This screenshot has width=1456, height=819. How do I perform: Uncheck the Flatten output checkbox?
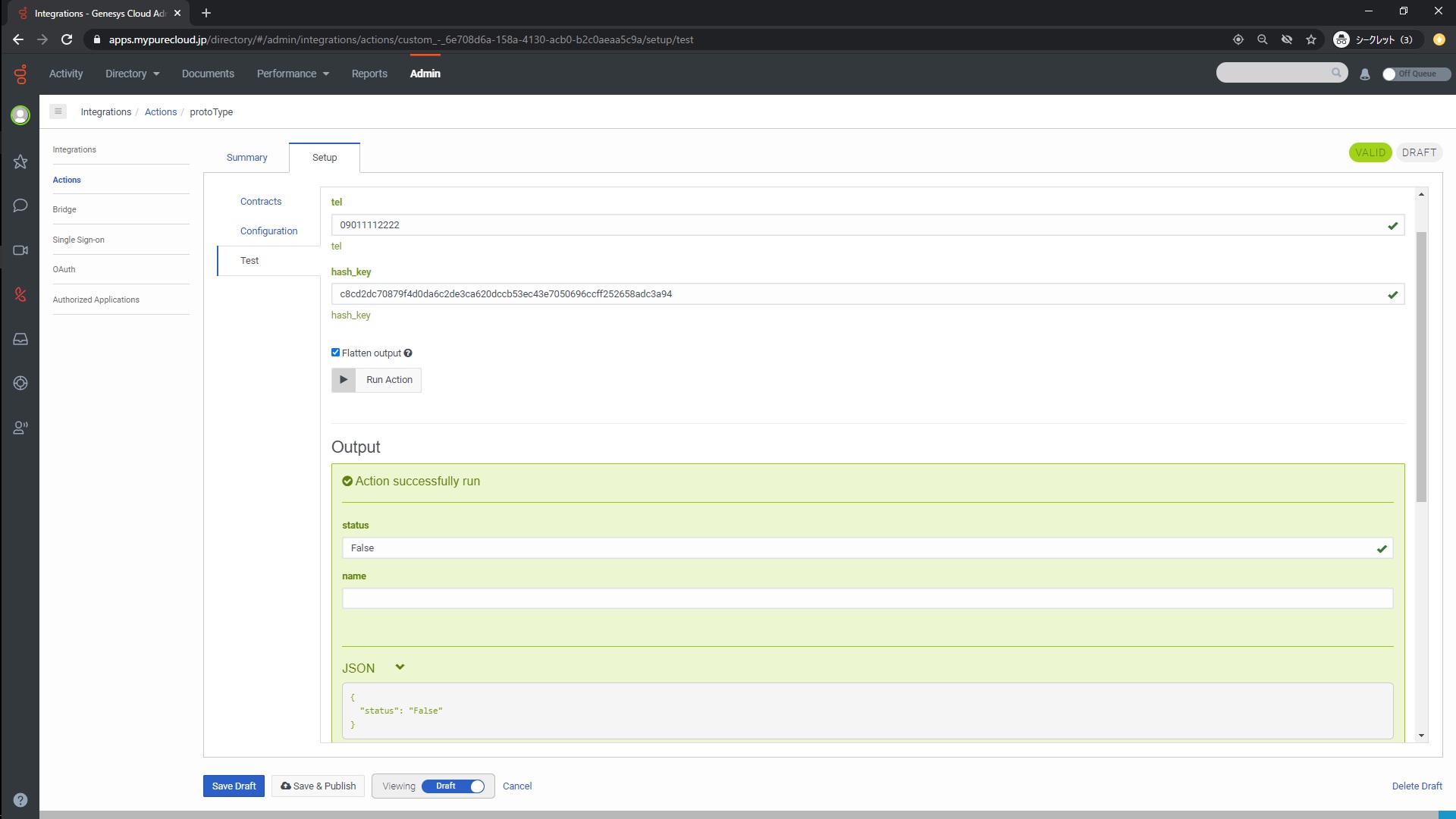336,353
